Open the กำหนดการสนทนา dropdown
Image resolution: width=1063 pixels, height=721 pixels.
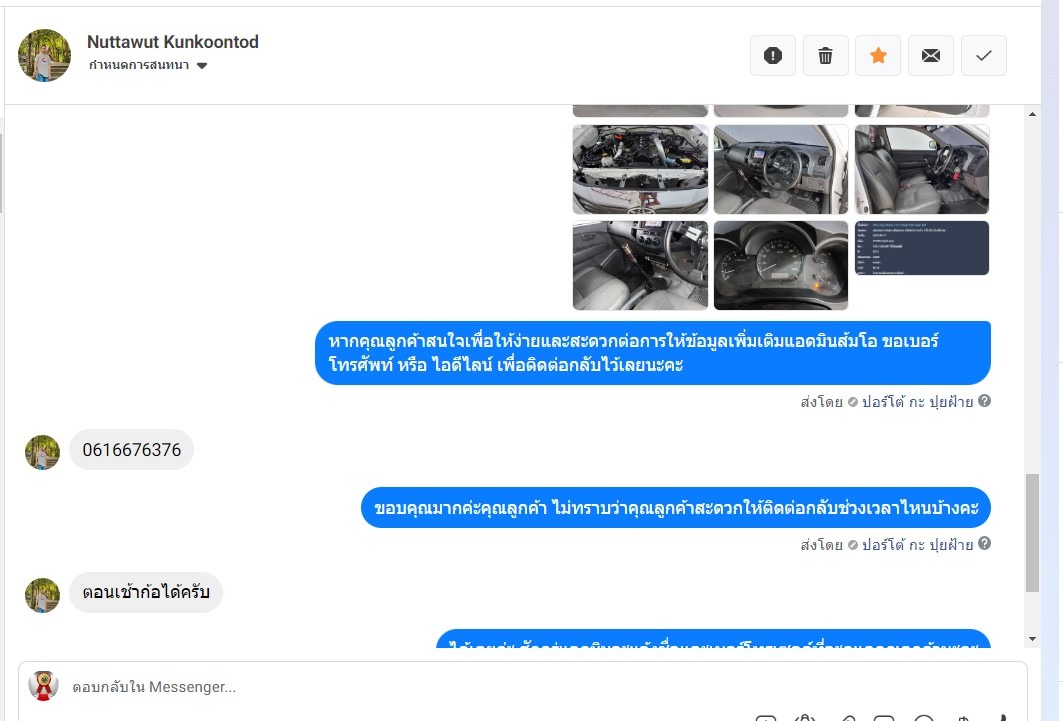click(x=148, y=65)
